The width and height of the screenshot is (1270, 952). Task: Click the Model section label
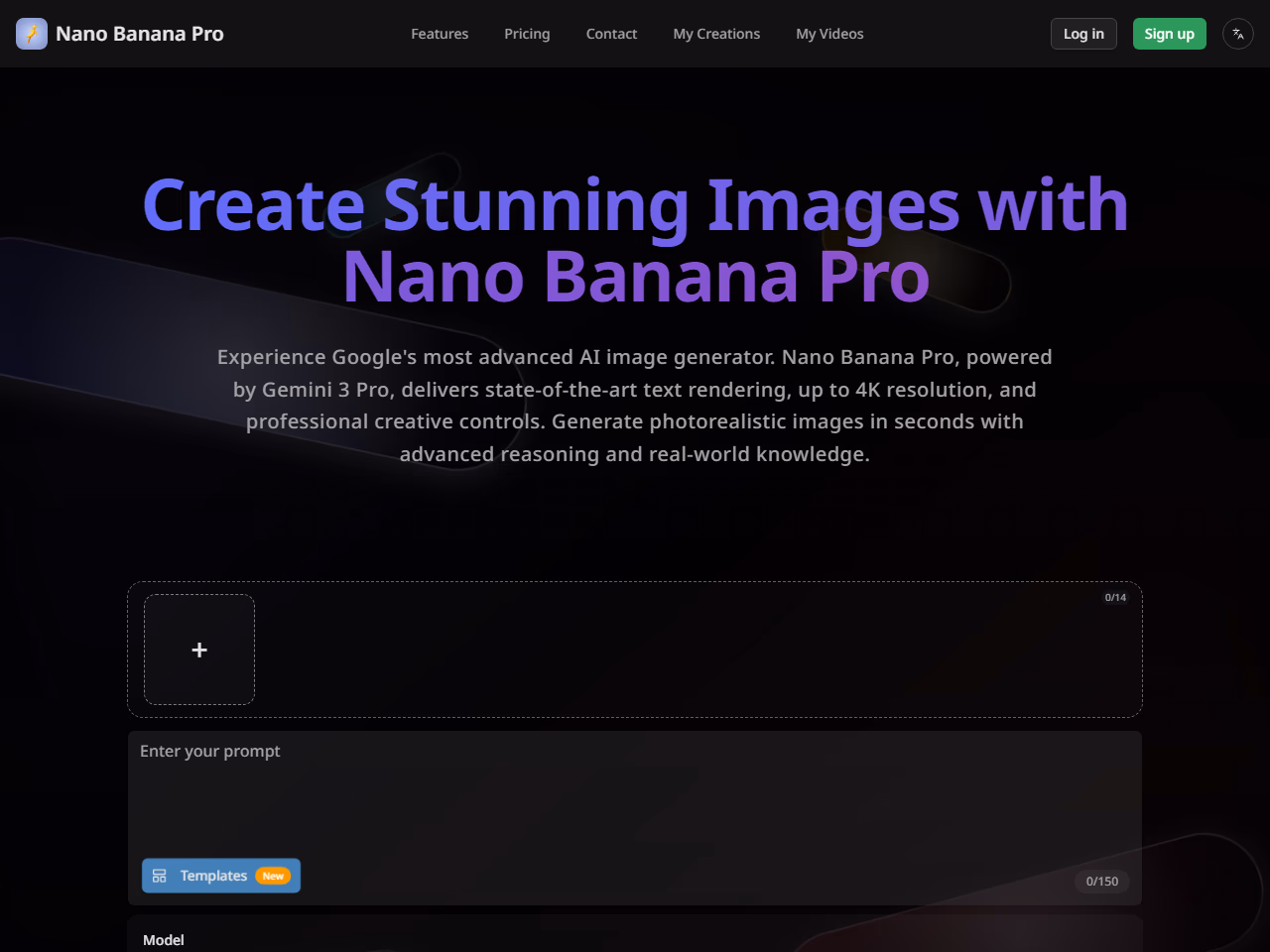tap(164, 940)
